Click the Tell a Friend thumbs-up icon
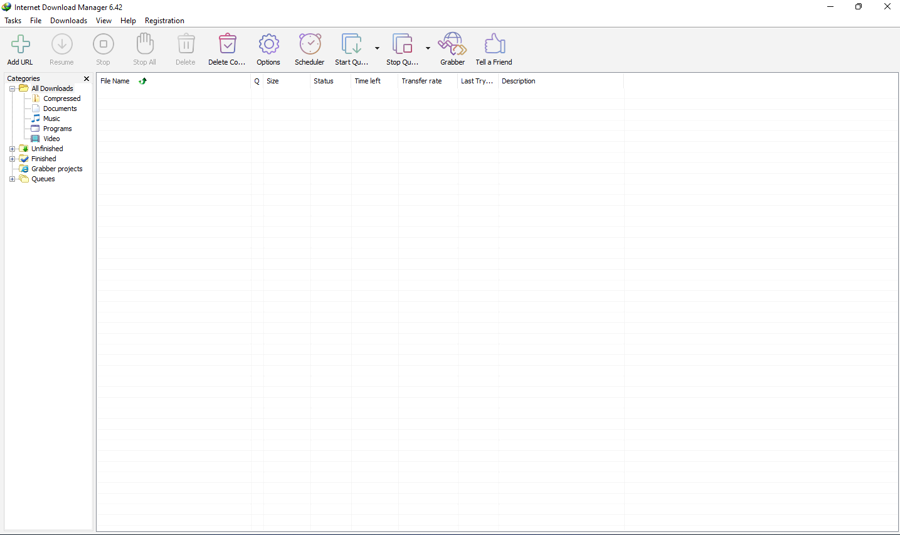900x535 pixels. pyautogui.click(x=494, y=44)
